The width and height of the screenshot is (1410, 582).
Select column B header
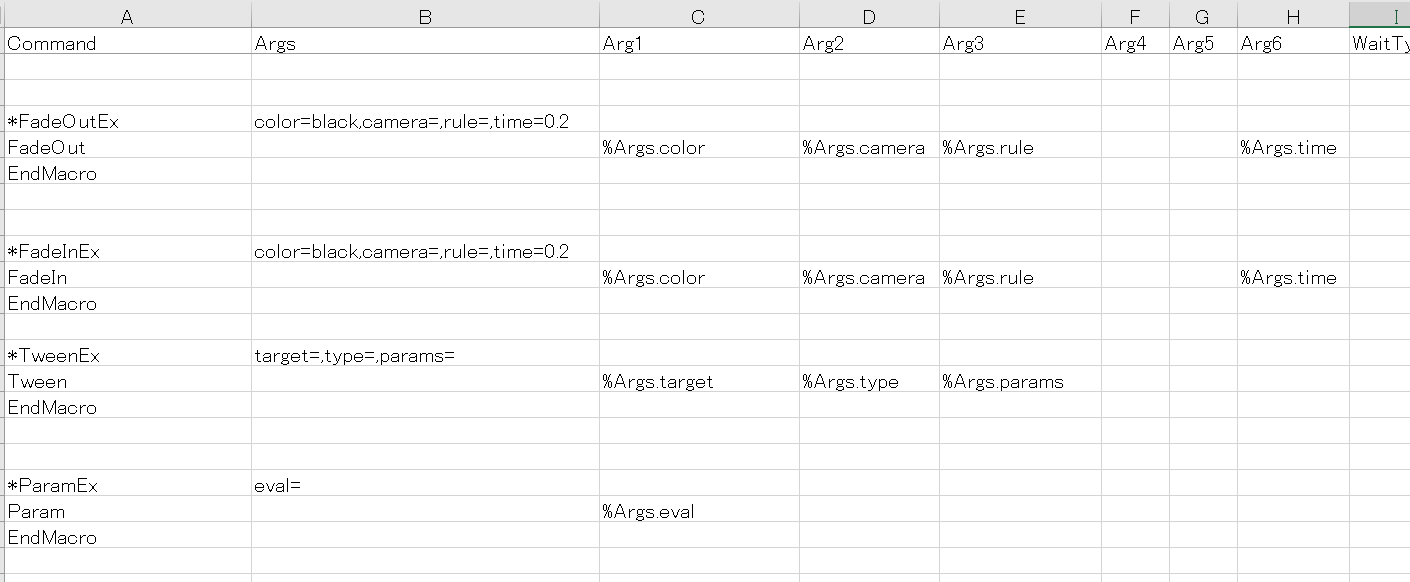(425, 16)
